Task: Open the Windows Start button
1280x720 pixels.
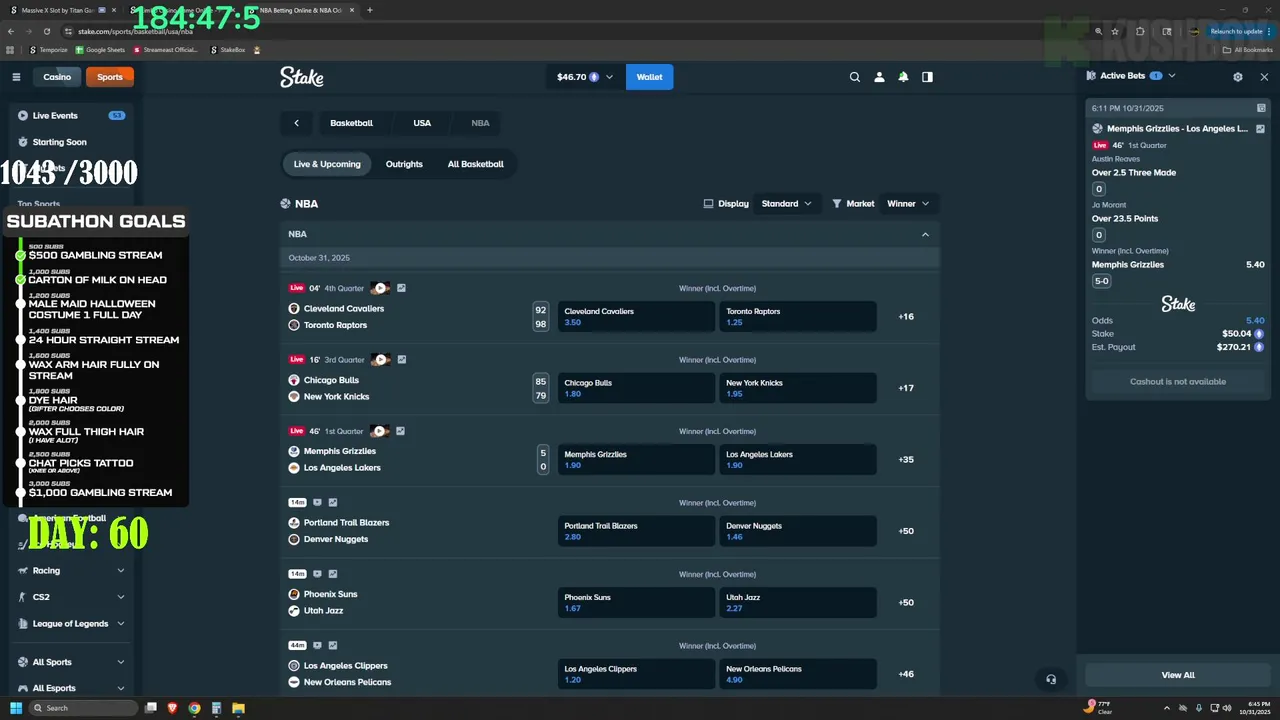Action: [x=16, y=708]
